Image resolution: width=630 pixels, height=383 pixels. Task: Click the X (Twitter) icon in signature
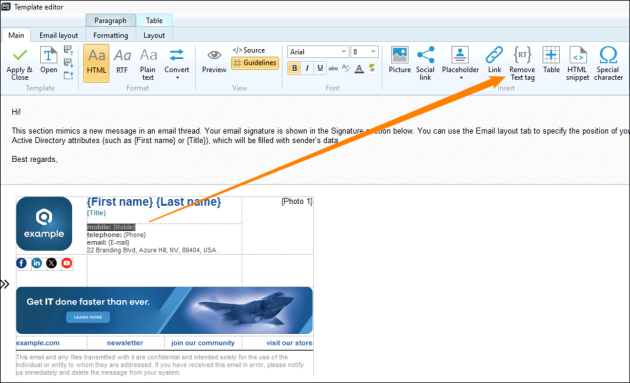coord(51,263)
